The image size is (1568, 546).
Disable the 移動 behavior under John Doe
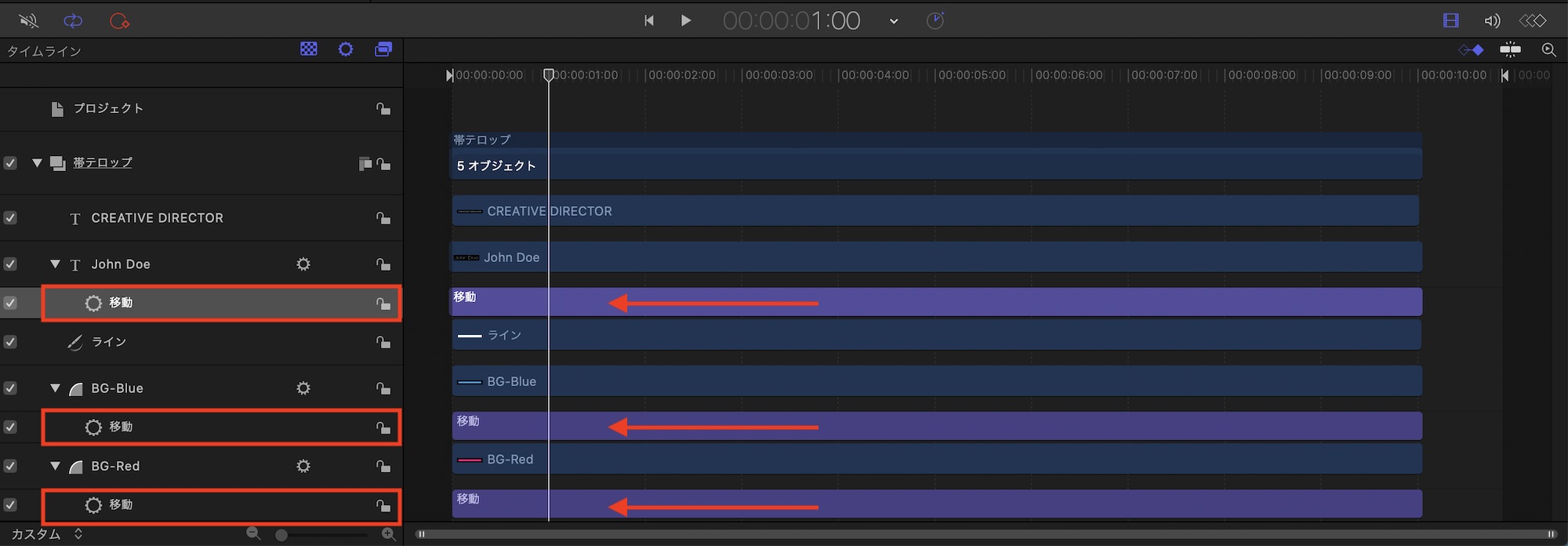pos(10,303)
